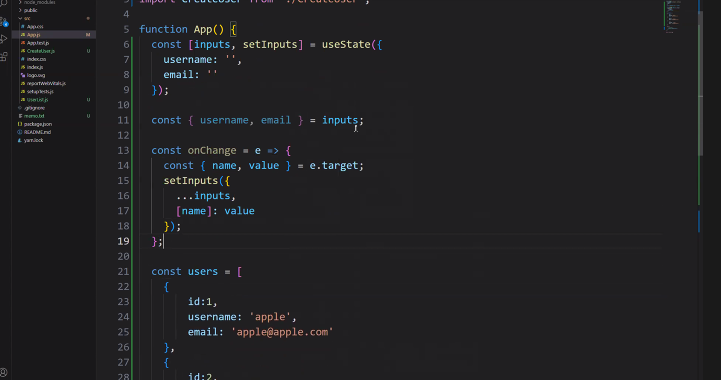
Task: Click line number 13 in gutter
Action: (123, 150)
